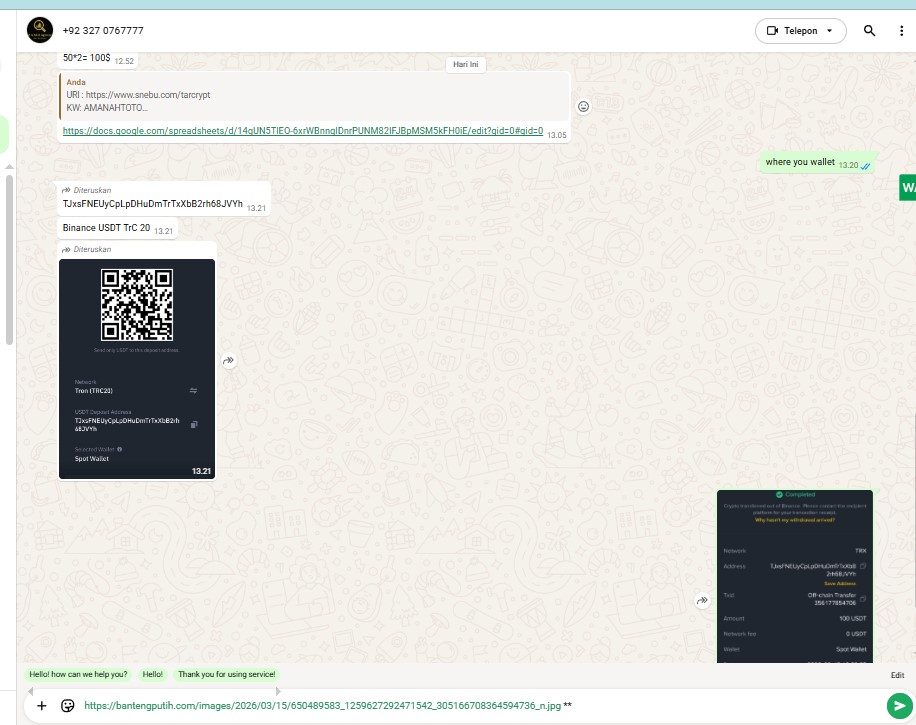Open the Google Sheets link
Viewport: 916px width, 725px height.
click(x=302, y=131)
